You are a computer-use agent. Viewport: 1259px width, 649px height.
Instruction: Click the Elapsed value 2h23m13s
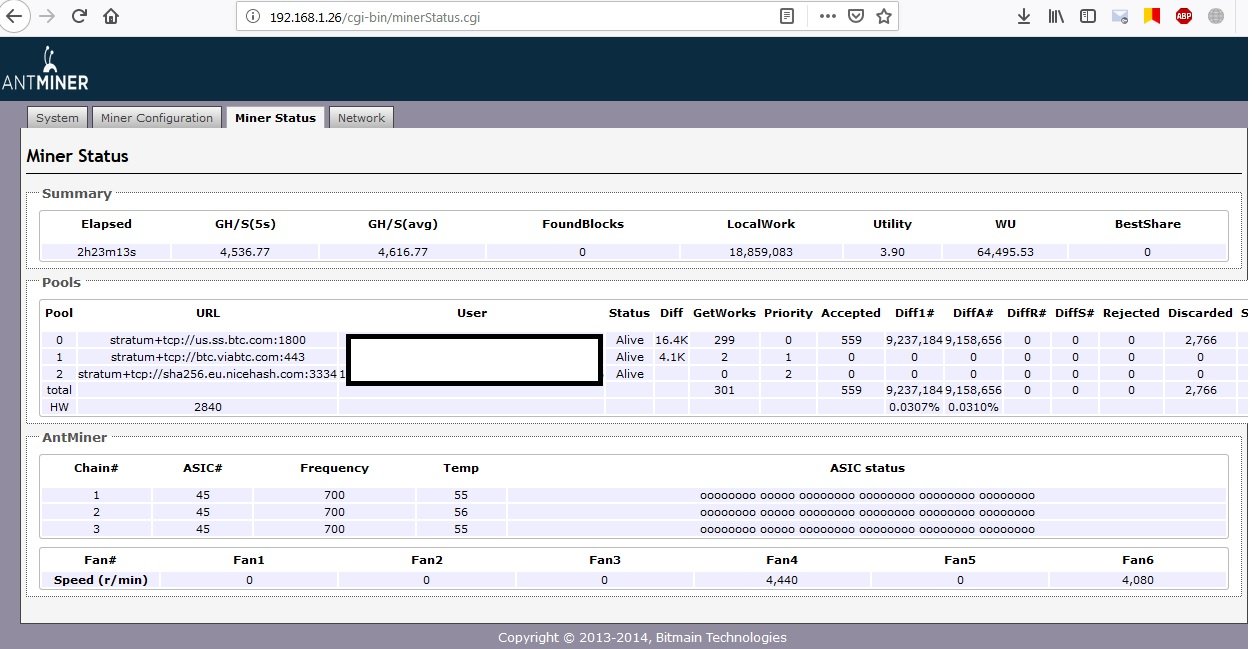tap(107, 252)
